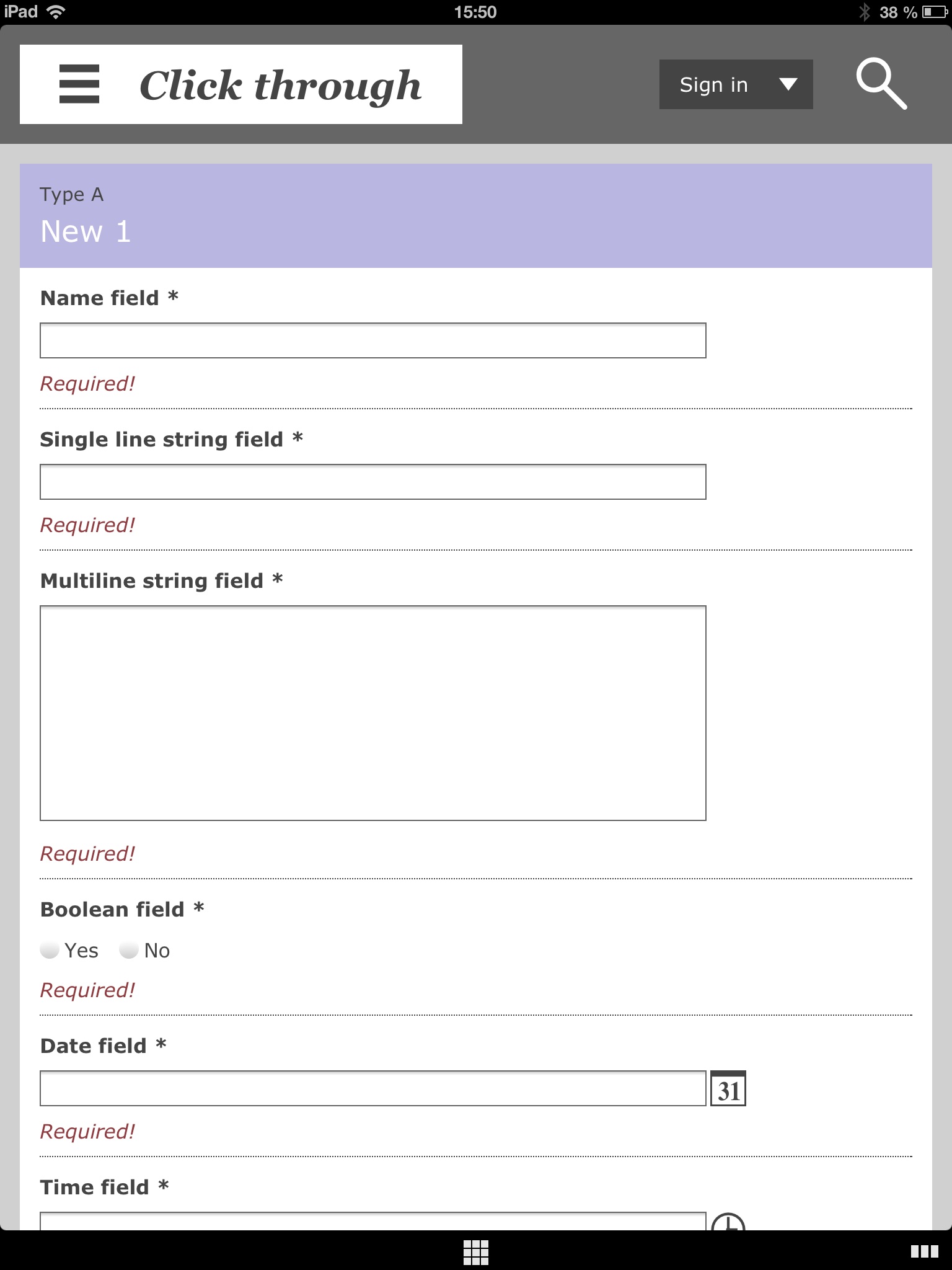Tap the battery indicator icon

933,12
